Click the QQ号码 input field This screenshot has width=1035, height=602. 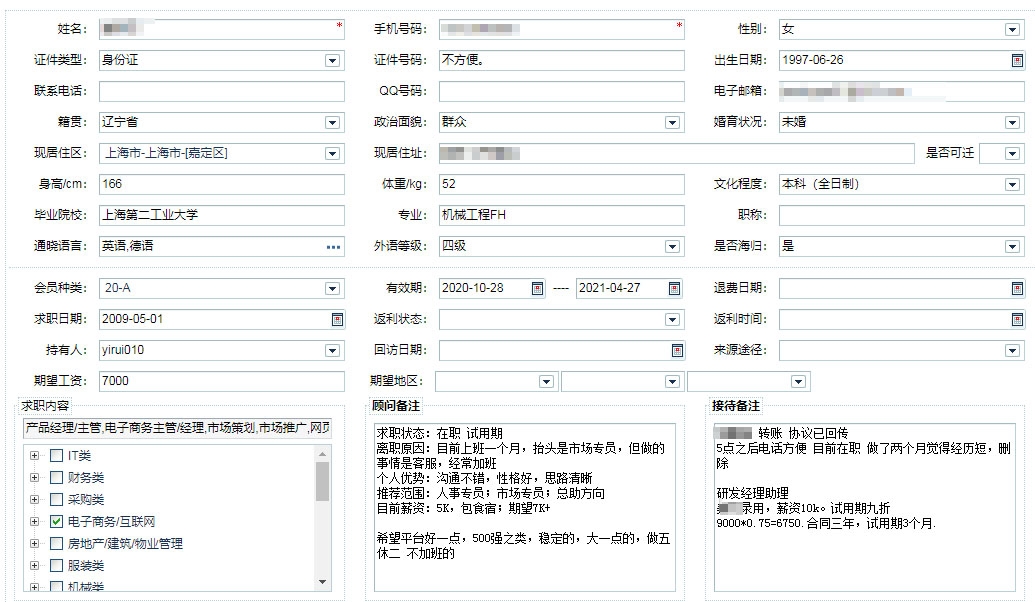[562, 91]
